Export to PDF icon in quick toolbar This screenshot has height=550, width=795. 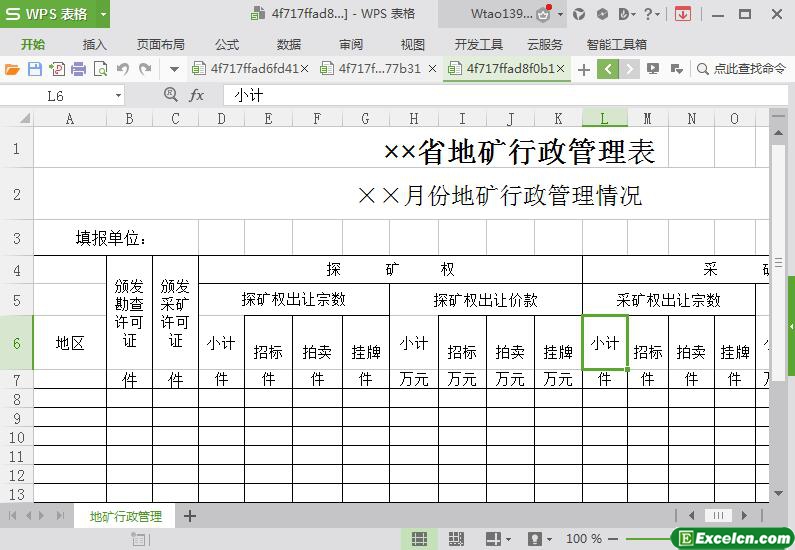point(57,68)
